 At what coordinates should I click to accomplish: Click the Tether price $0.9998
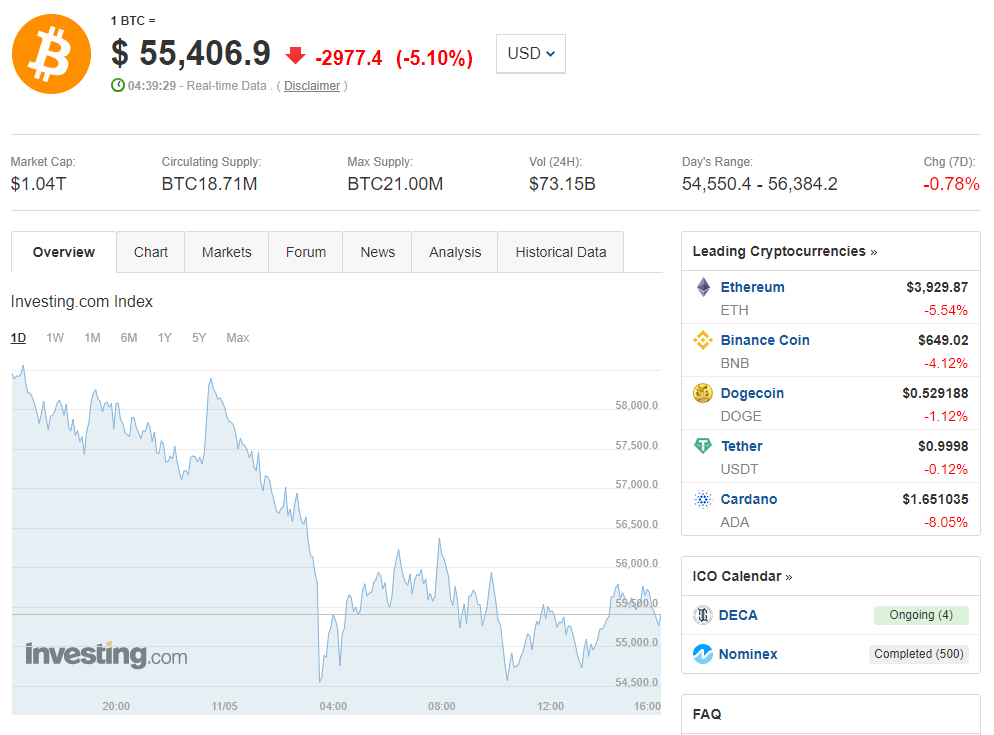click(943, 446)
